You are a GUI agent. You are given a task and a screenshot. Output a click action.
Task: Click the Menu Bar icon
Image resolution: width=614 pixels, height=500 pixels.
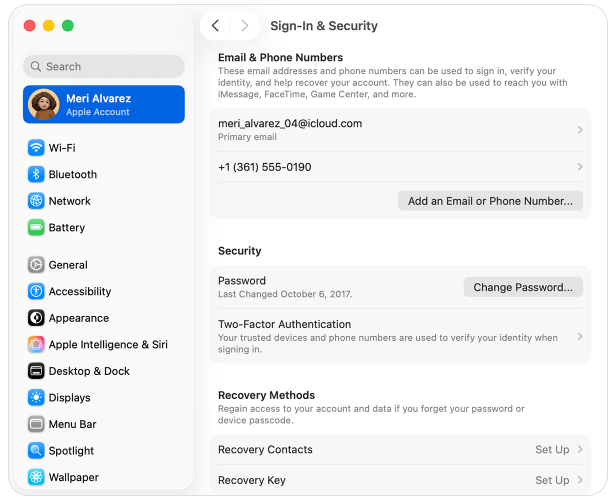pos(36,424)
